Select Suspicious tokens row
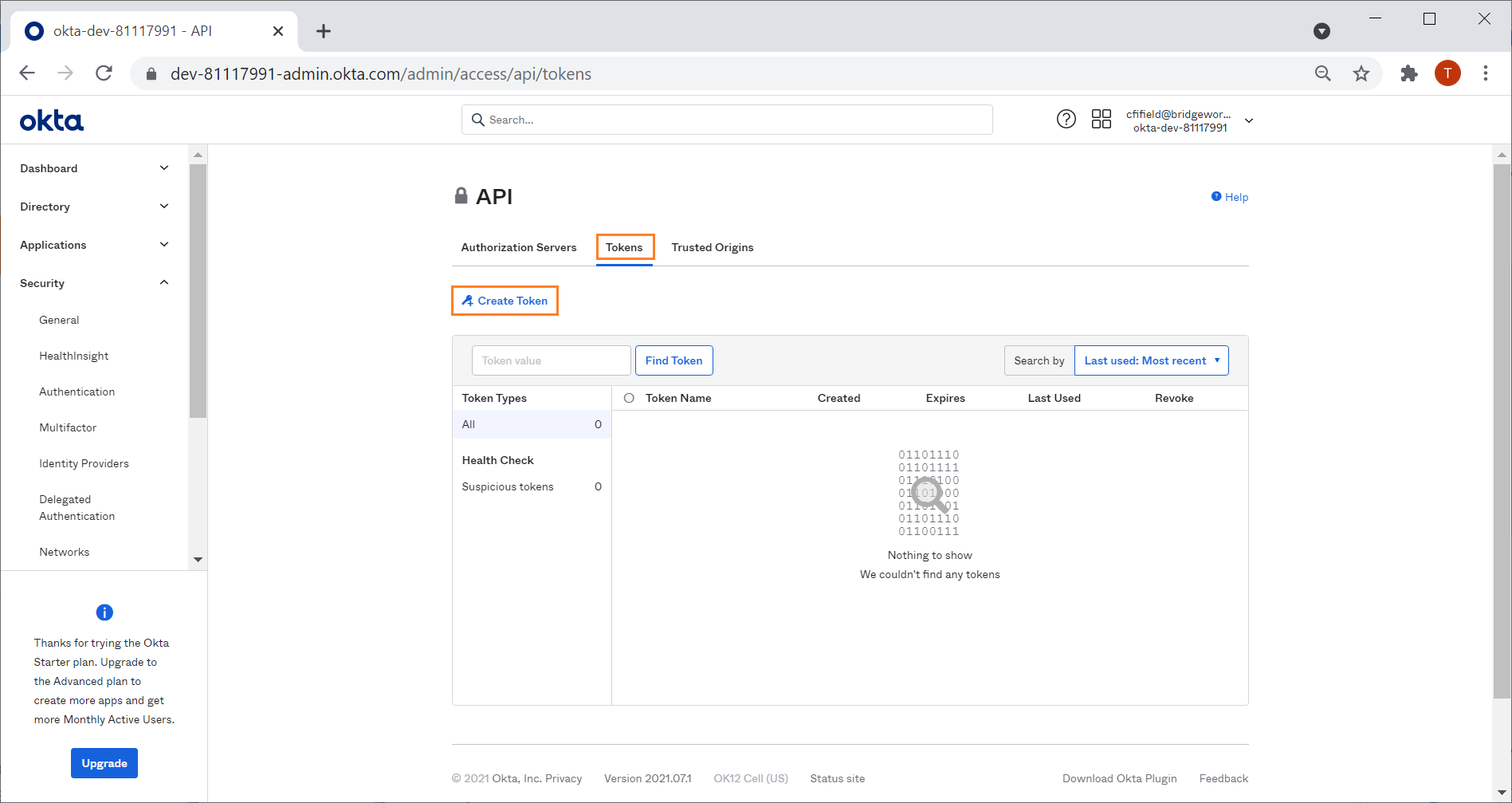The width and height of the screenshot is (1512, 803). [x=532, y=486]
